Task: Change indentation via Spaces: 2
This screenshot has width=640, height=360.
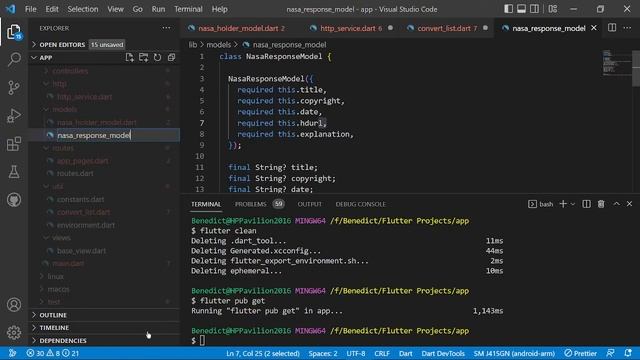Action: (323, 353)
